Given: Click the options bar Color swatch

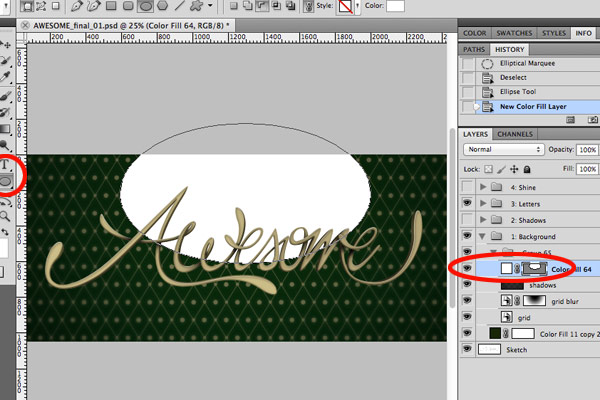Looking at the screenshot, I should point(395,6).
